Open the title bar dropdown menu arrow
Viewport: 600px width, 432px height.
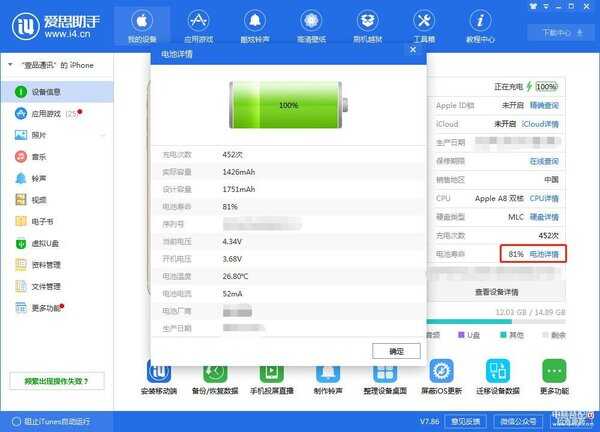pyautogui.click(x=546, y=6)
